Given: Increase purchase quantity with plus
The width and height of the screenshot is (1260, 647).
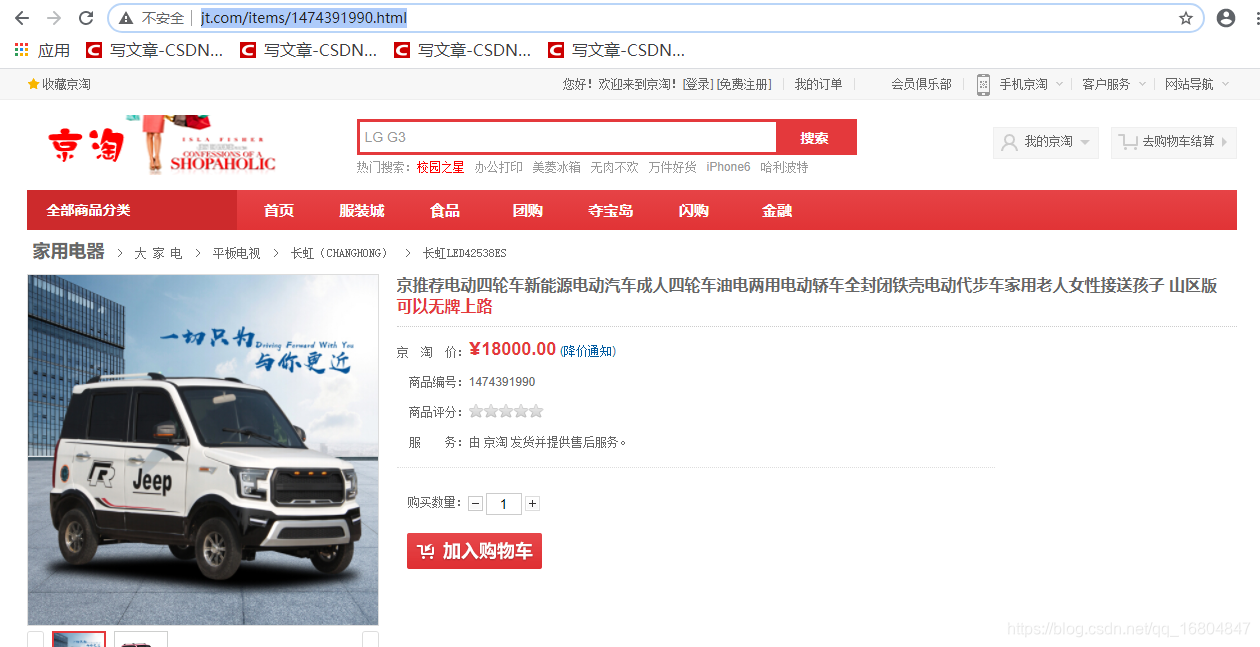Looking at the screenshot, I should click(532, 504).
